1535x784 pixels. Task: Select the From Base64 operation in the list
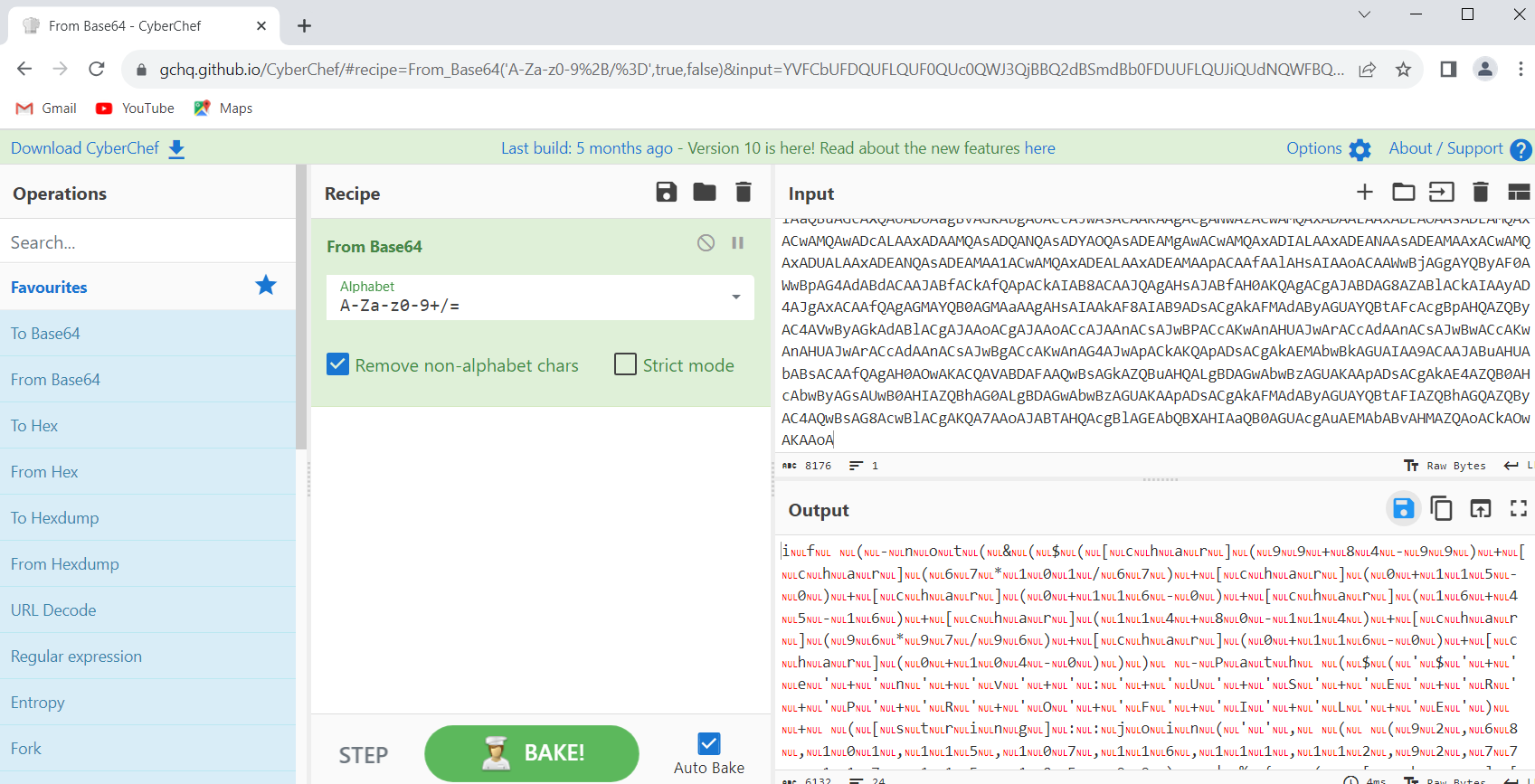(147, 379)
